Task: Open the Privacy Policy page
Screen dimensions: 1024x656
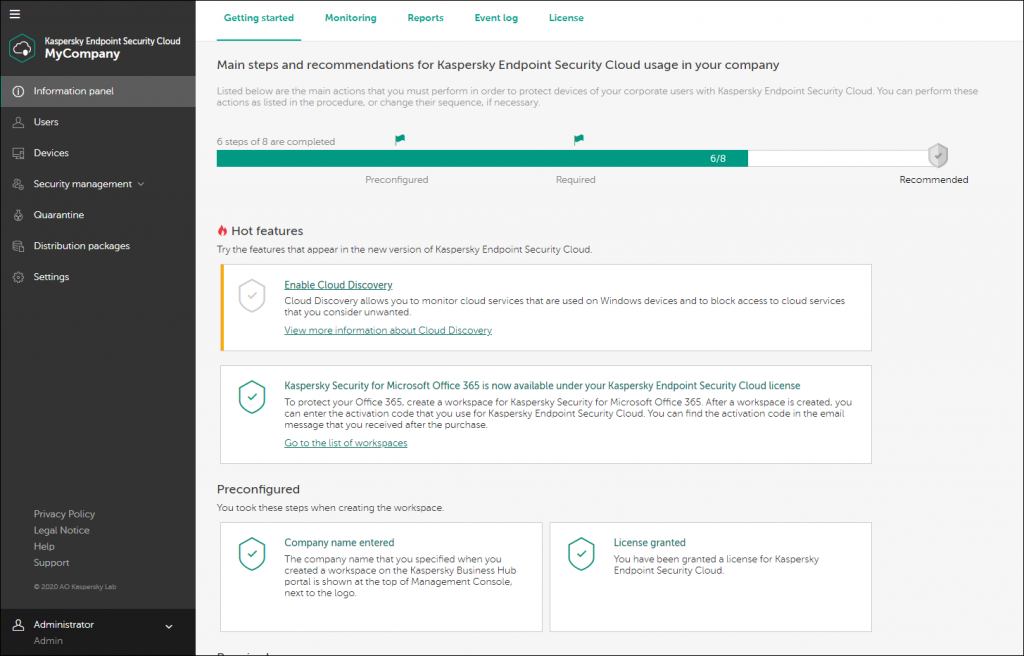Action: (64, 513)
